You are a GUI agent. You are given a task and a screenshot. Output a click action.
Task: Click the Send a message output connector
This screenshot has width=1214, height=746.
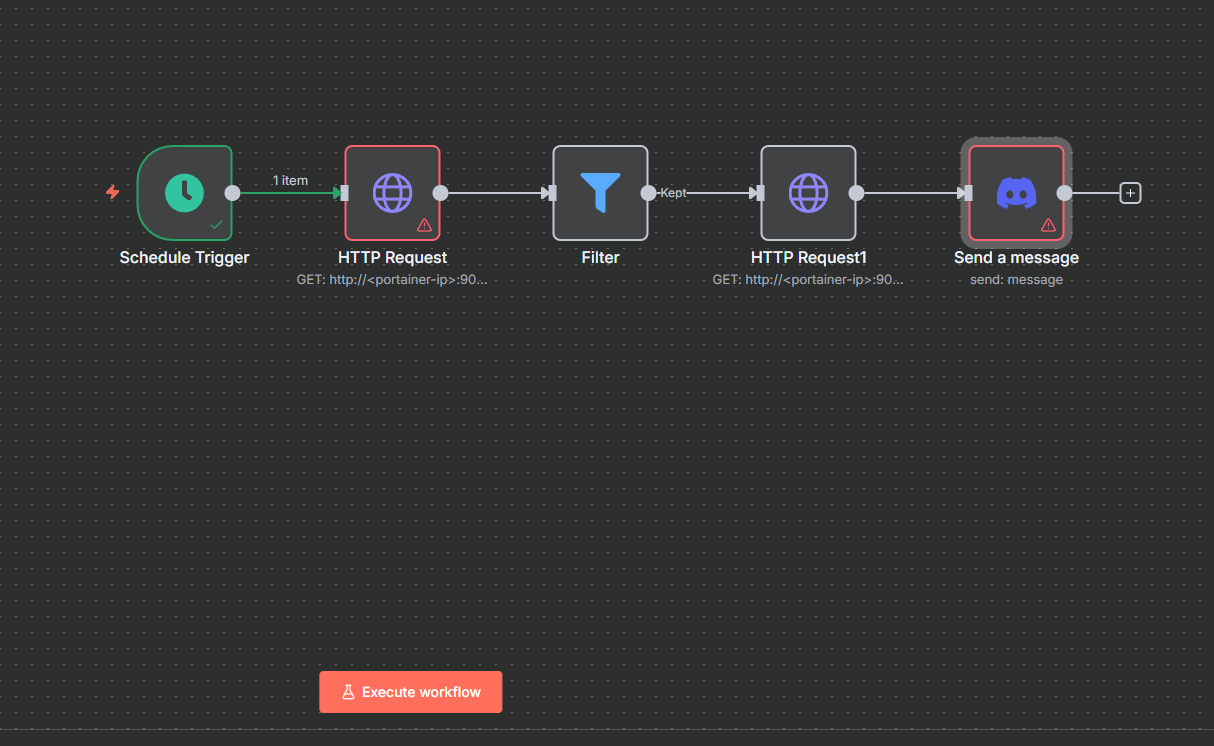pyautogui.click(x=1064, y=193)
